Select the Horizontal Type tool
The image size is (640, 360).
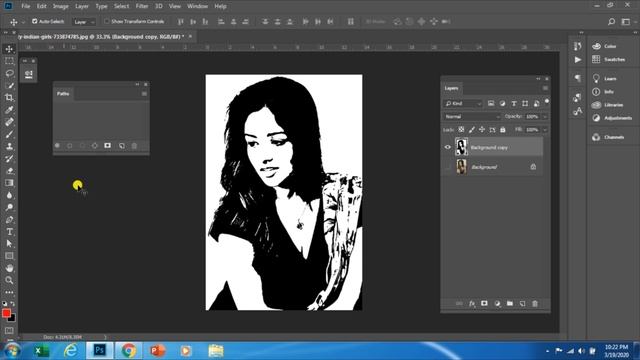(9, 232)
